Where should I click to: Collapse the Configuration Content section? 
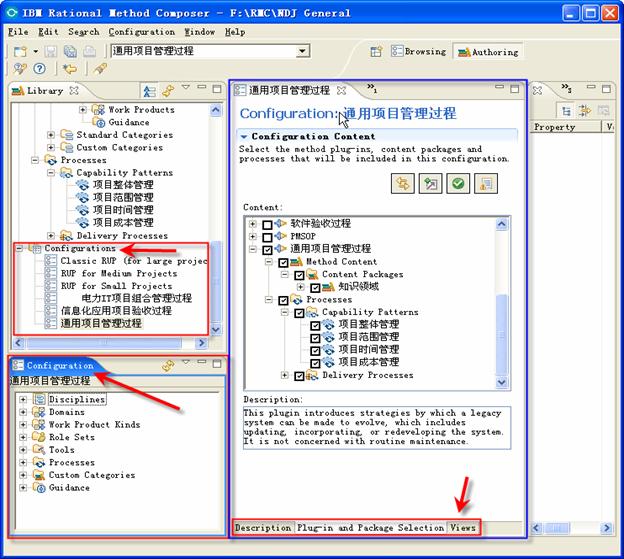click(244, 137)
